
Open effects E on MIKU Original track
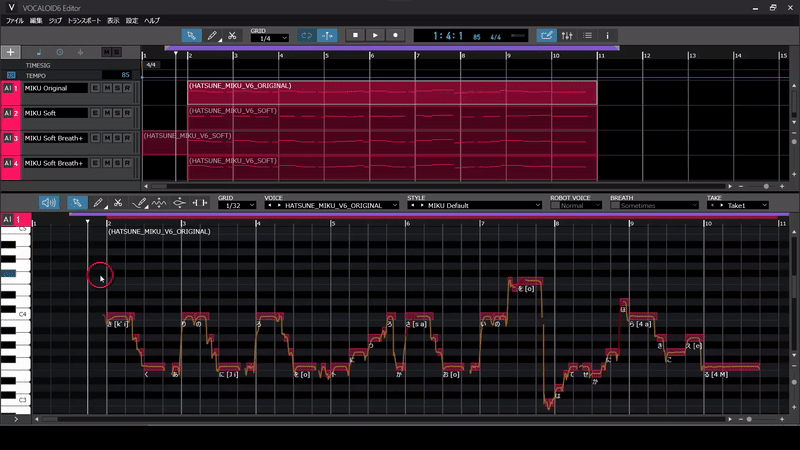[95, 88]
